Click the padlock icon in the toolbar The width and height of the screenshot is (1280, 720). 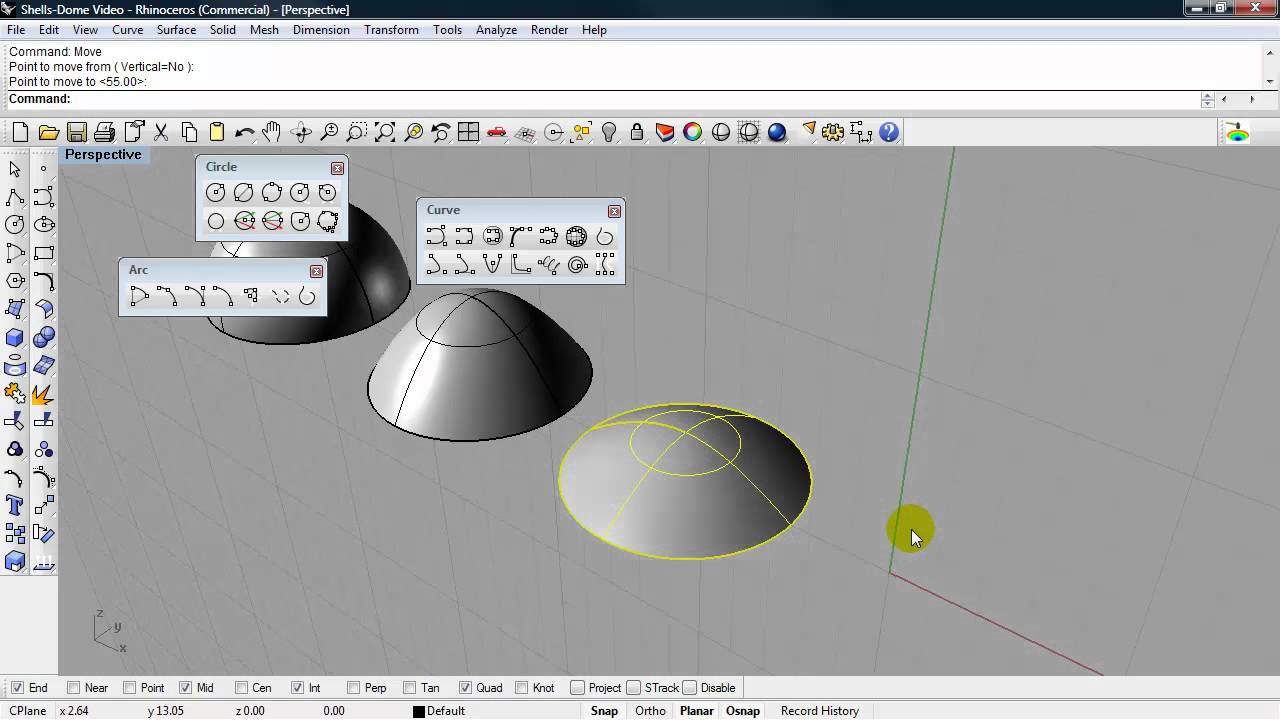pos(637,132)
